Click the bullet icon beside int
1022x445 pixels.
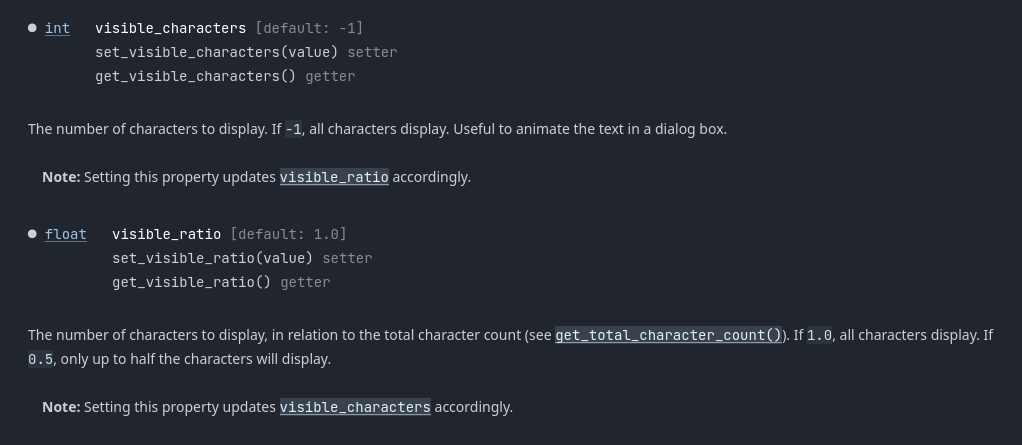tap(33, 28)
